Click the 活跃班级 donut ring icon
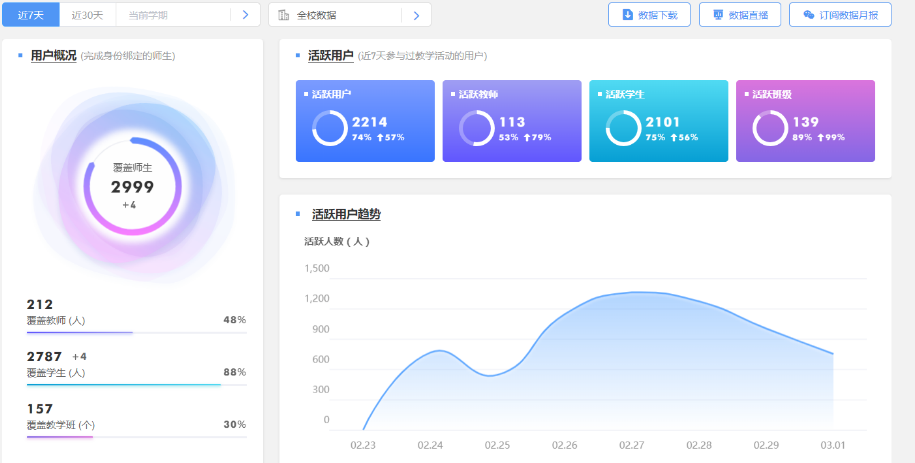 (770, 128)
